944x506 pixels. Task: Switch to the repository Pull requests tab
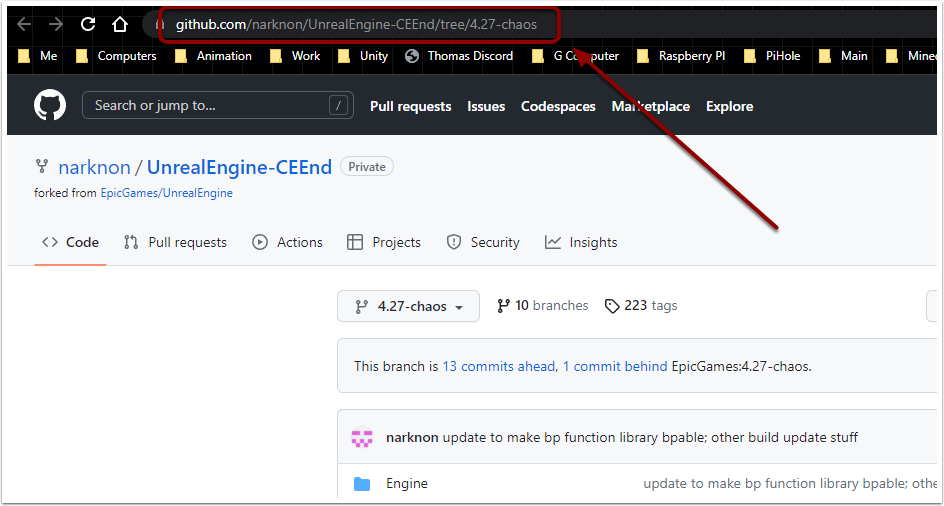pos(175,242)
